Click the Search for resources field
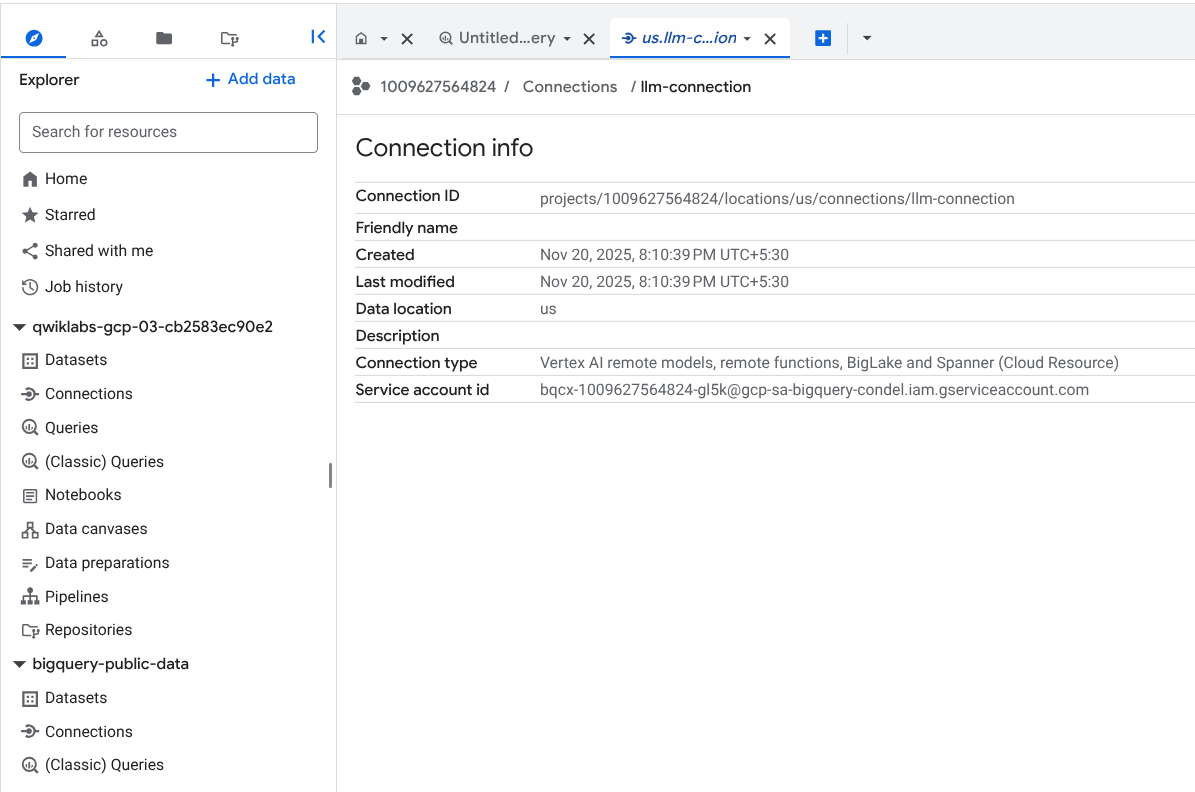Screen dimensions: 1195x792 pyautogui.click(x=168, y=132)
